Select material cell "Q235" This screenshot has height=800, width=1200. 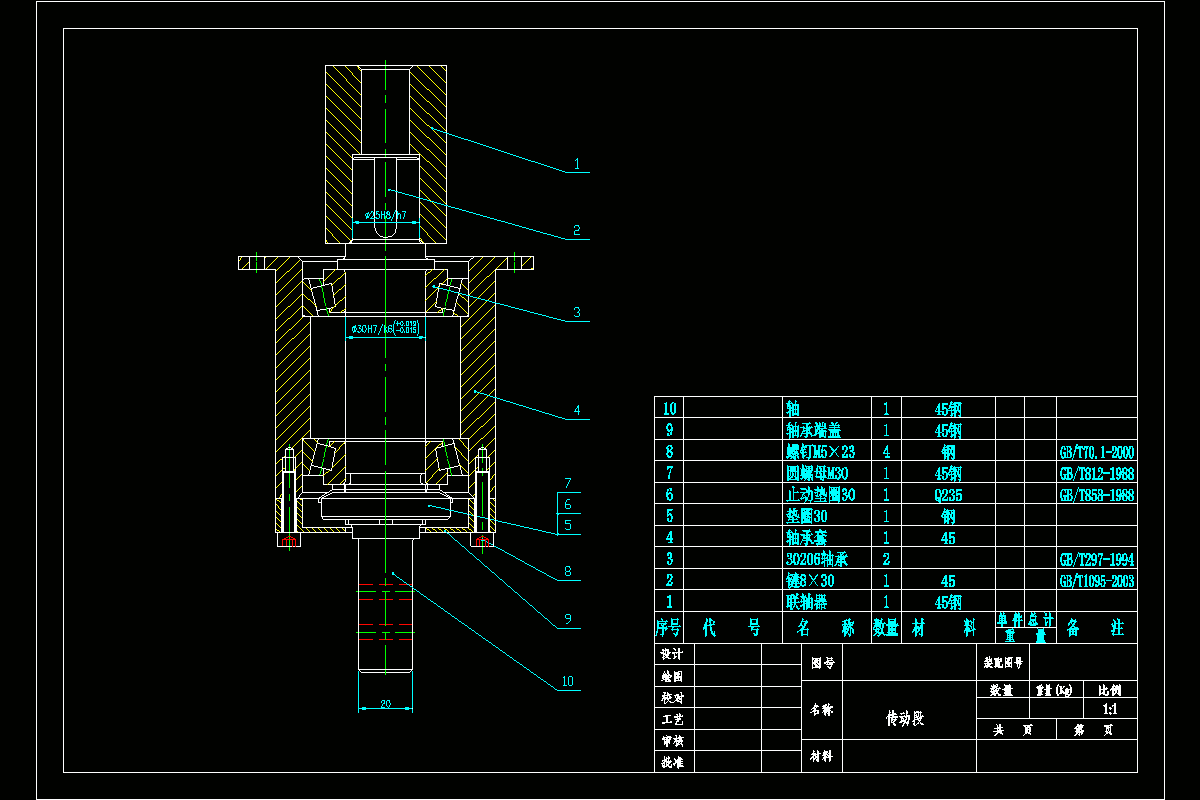click(948, 495)
